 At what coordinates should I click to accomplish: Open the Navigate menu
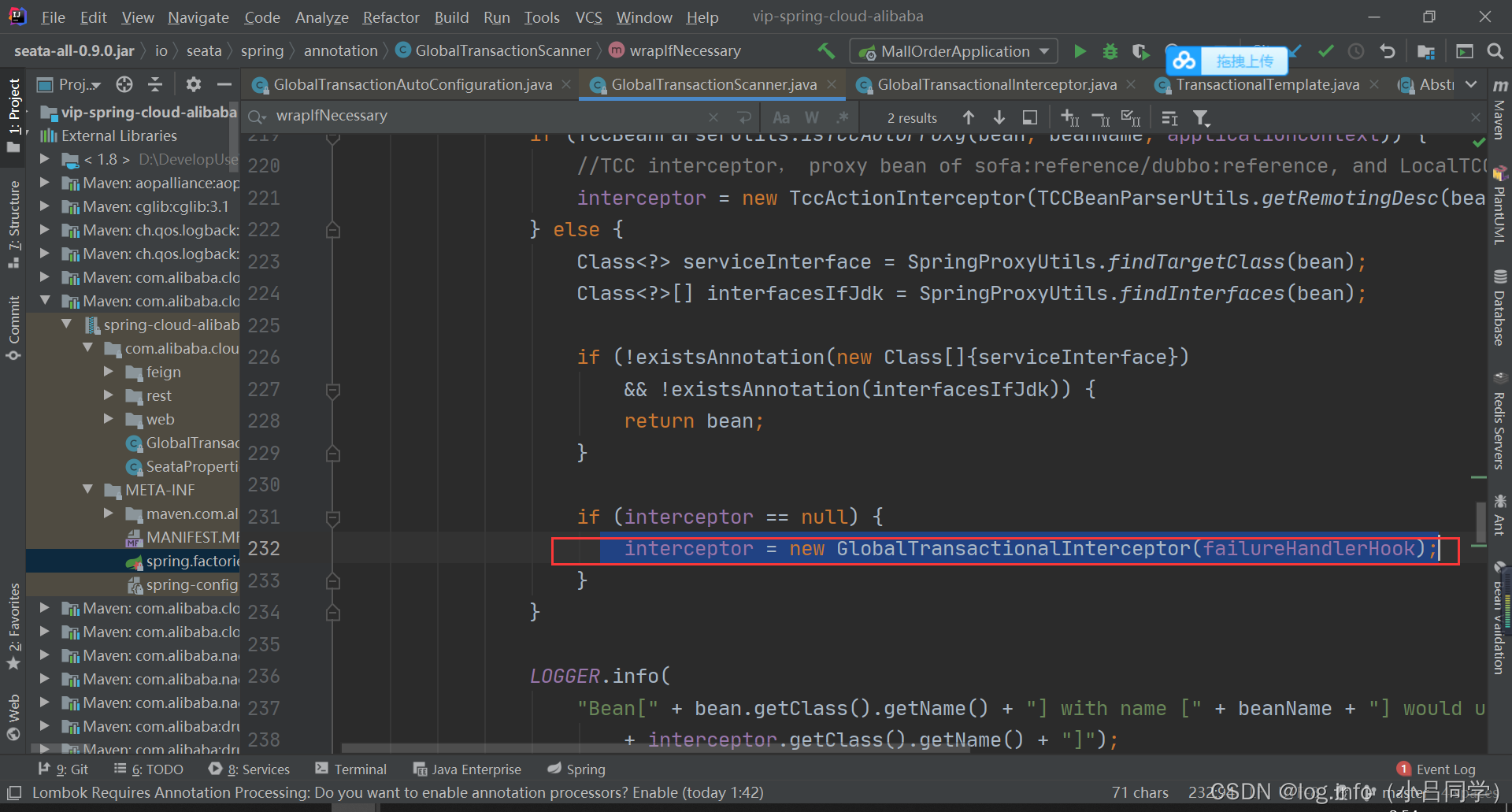click(198, 17)
